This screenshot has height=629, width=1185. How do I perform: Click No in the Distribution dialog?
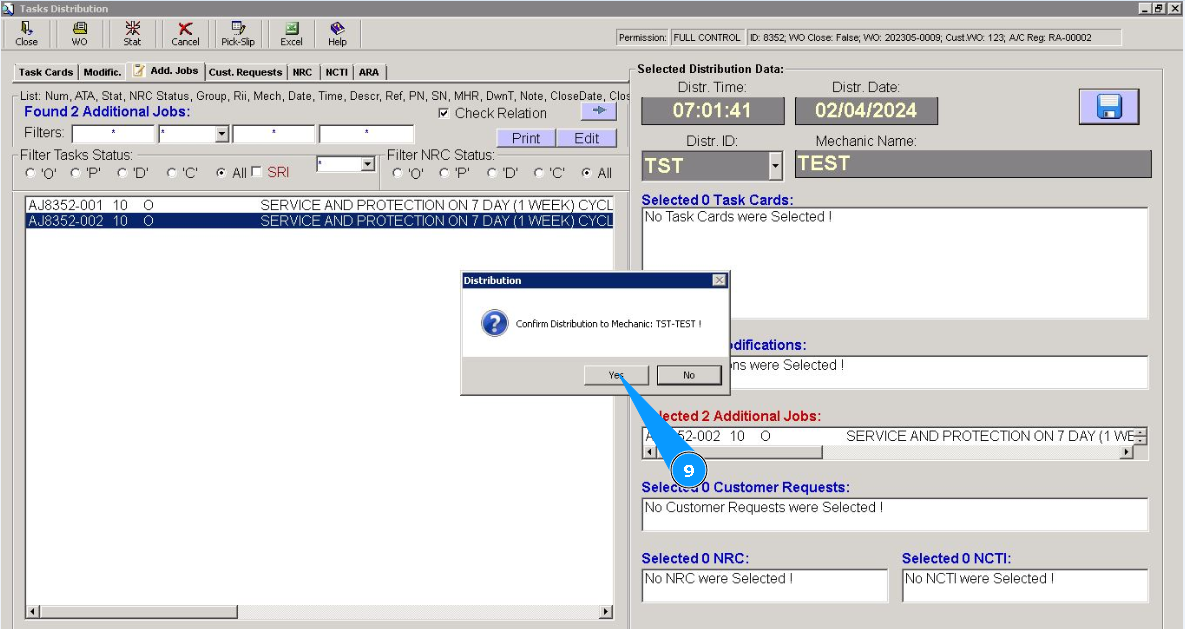tap(688, 375)
